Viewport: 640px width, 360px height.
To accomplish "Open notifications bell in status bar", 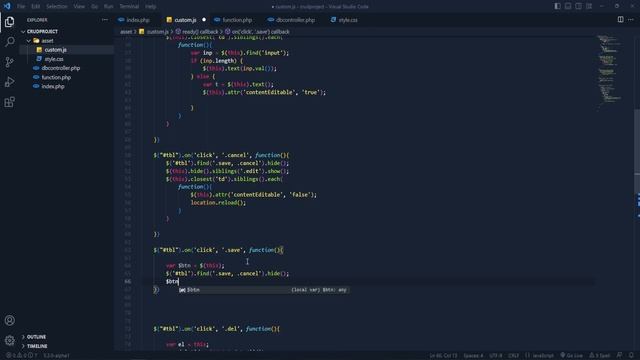I will coord(631,356).
